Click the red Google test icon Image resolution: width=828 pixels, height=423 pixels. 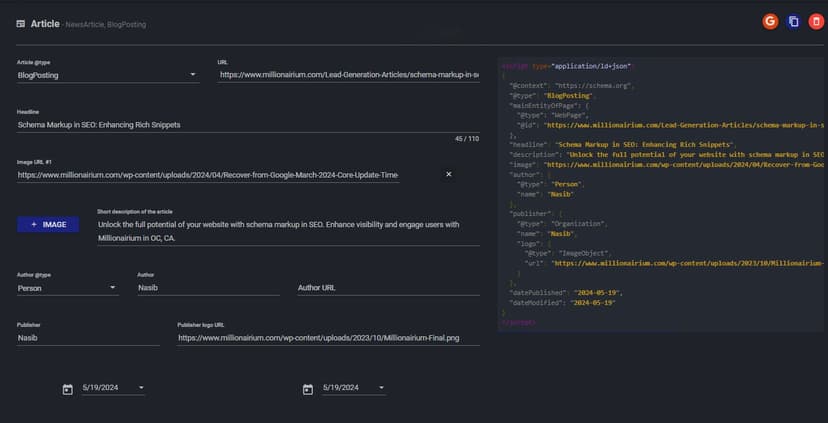point(770,21)
